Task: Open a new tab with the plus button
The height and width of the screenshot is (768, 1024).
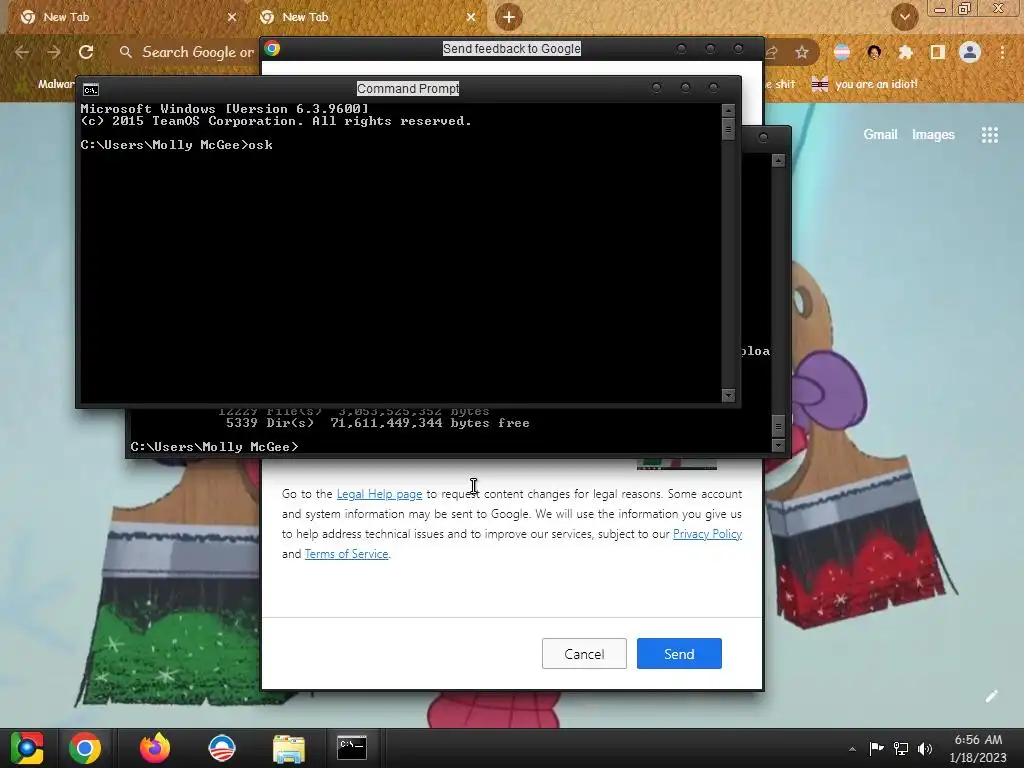Action: (x=509, y=17)
